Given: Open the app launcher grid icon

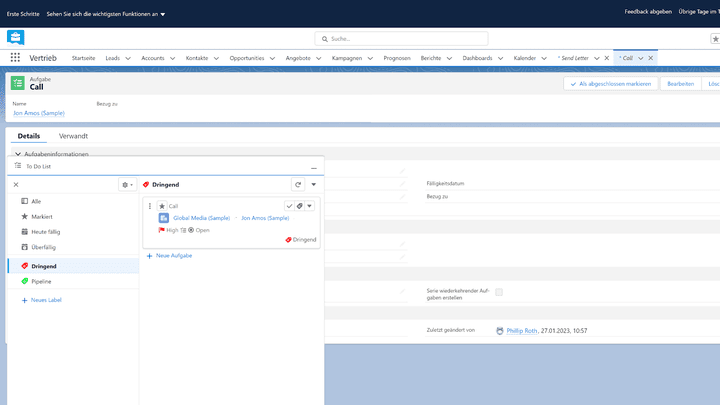Looking at the screenshot, I should click(16, 59).
